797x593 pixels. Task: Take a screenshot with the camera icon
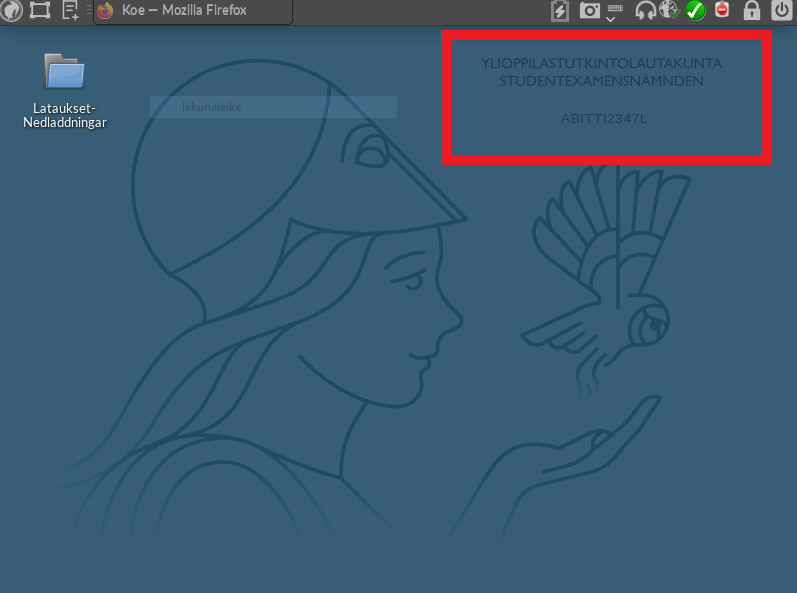(590, 11)
